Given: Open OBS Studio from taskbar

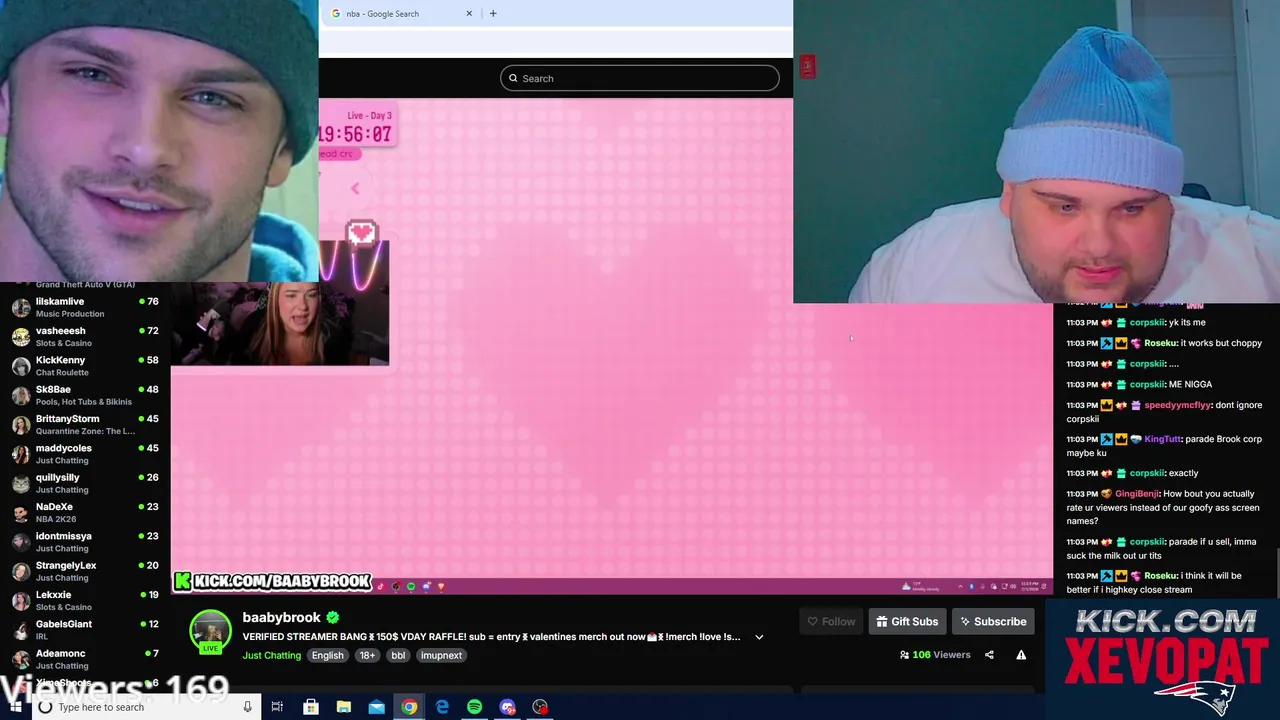Looking at the screenshot, I should coord(540,707).
